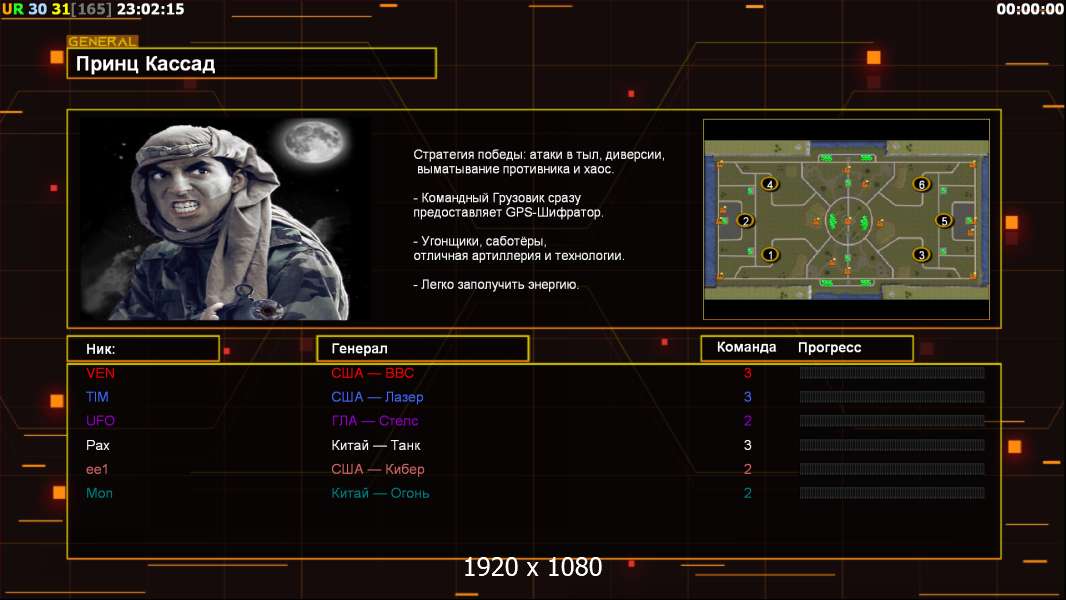Viewport: 1066px width, 600px height.
Task: Click the "Прогресс" column header
Action: click(x=829, y=347)
